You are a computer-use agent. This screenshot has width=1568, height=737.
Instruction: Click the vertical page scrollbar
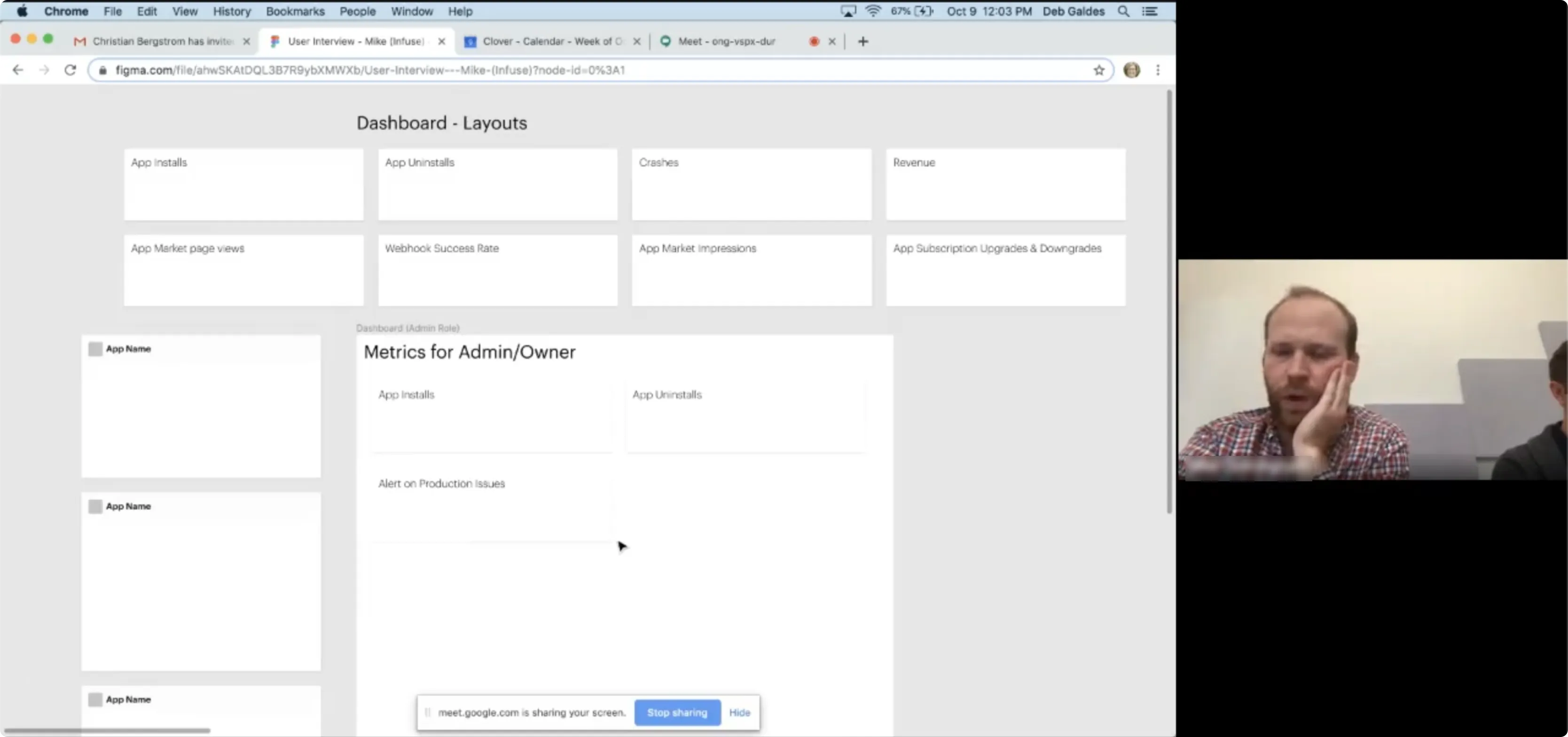tap(1168, 304)
